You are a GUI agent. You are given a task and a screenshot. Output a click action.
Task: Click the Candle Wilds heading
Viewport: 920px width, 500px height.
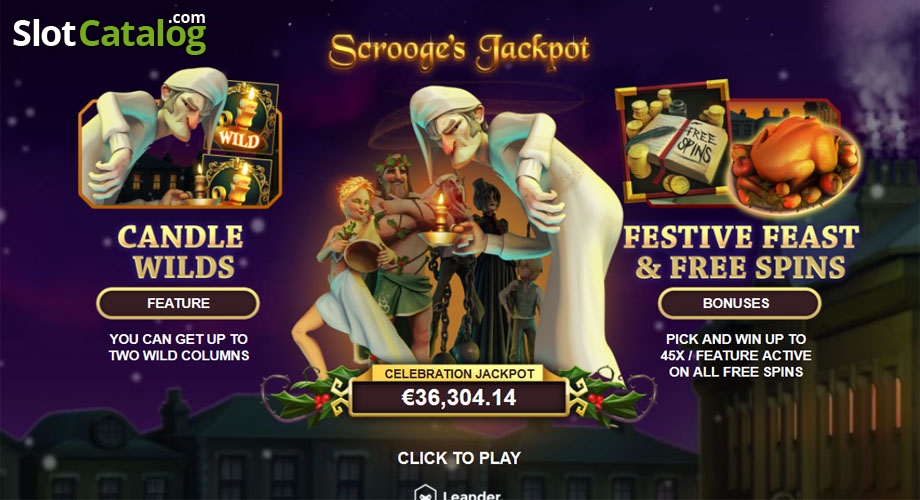point(182,252)
